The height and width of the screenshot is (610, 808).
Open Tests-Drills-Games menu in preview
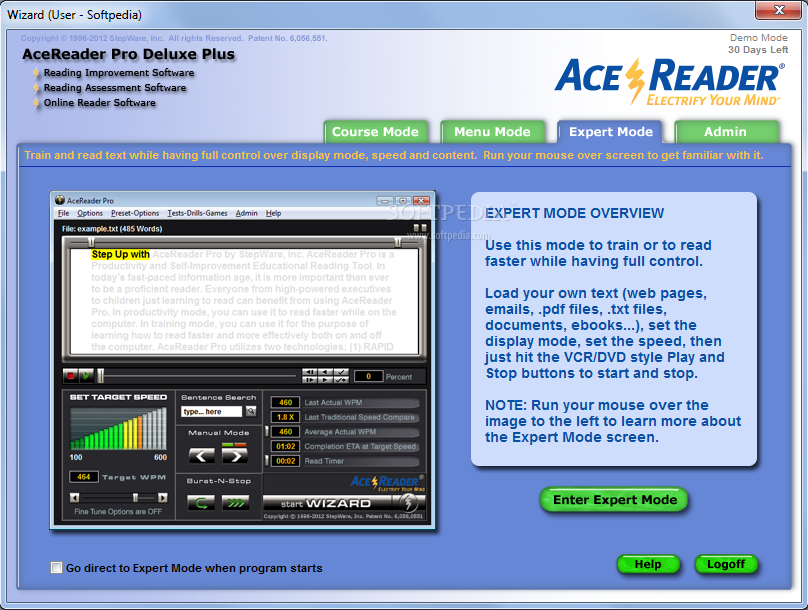[x=197, y=213]
